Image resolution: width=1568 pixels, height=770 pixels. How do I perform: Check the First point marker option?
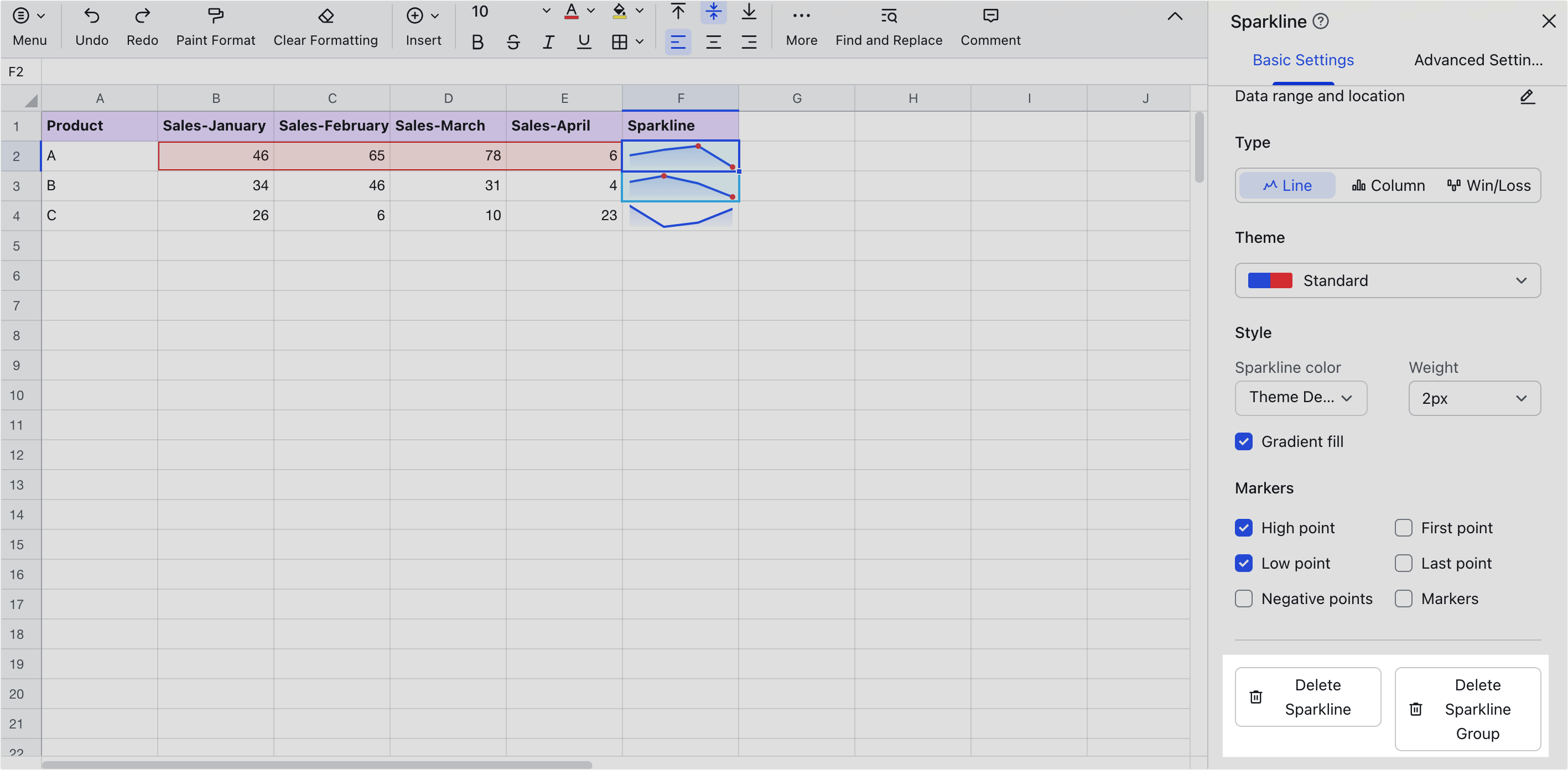point(1404,528)
